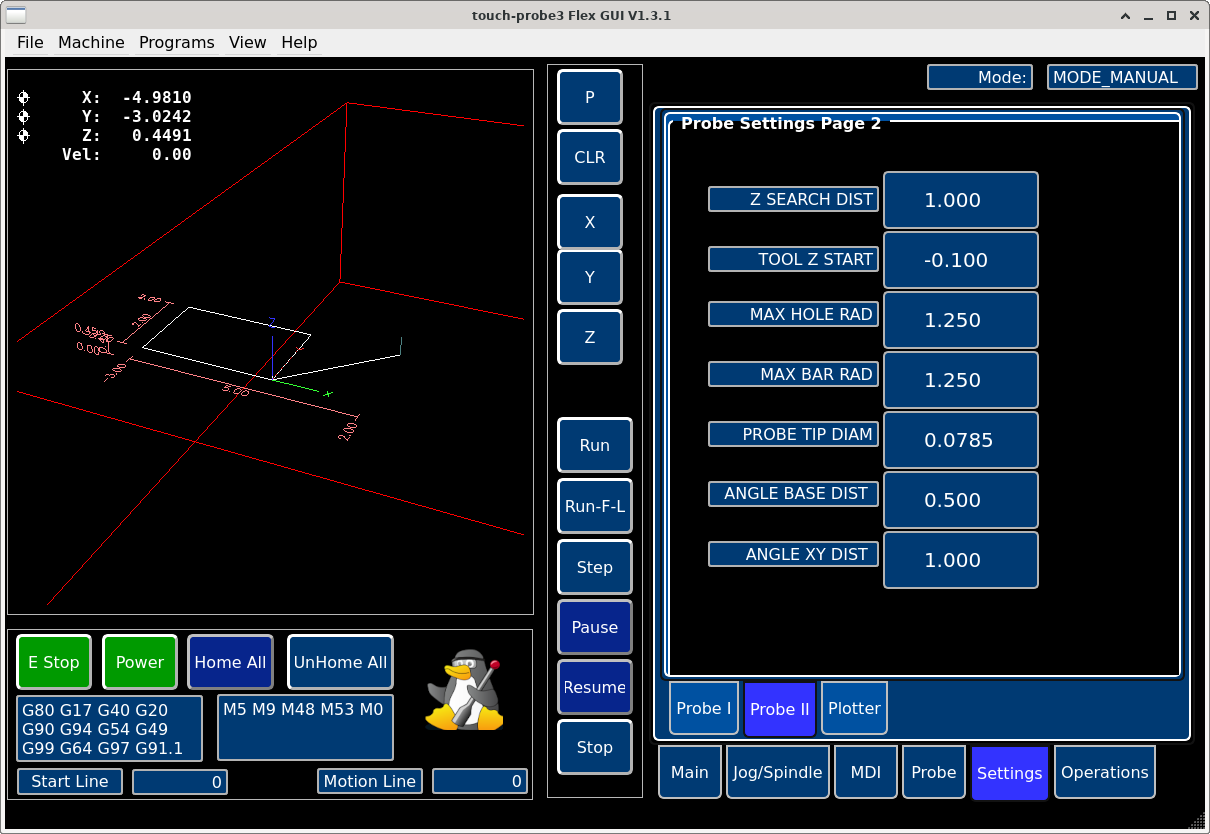Image resolution: width=1210 pixels, height=834 pixels.
Task: Switch to the Plotter tab
Action: (x=854, y=708)
